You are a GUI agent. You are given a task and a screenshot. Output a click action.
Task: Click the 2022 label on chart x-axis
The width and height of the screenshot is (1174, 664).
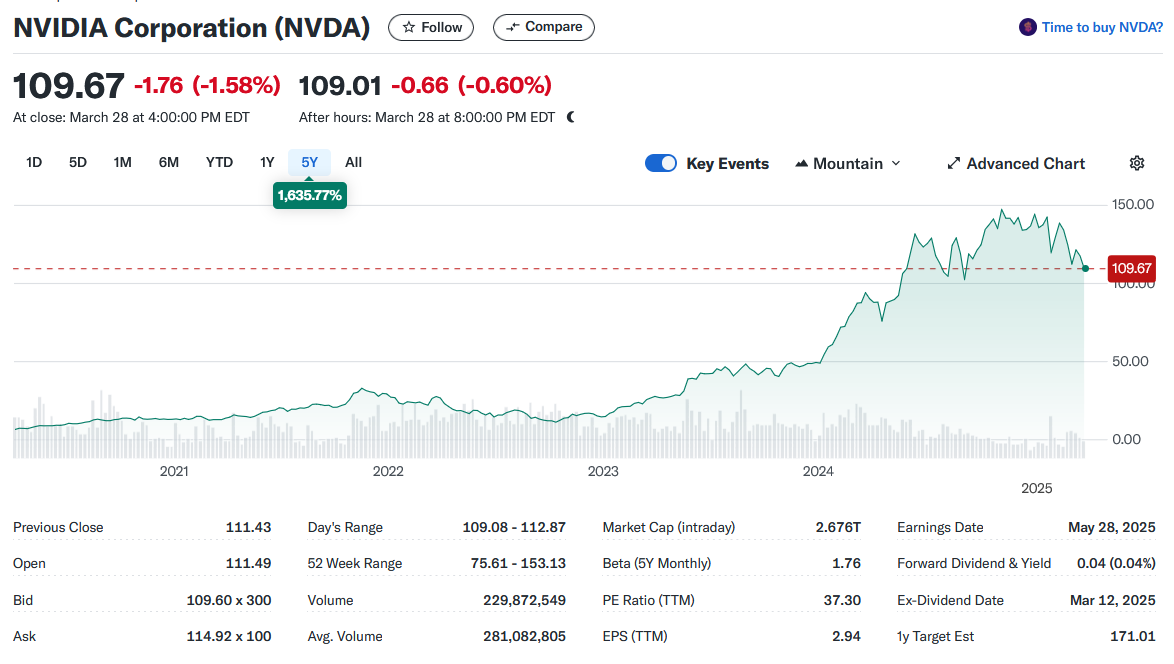tap(388, 471)
